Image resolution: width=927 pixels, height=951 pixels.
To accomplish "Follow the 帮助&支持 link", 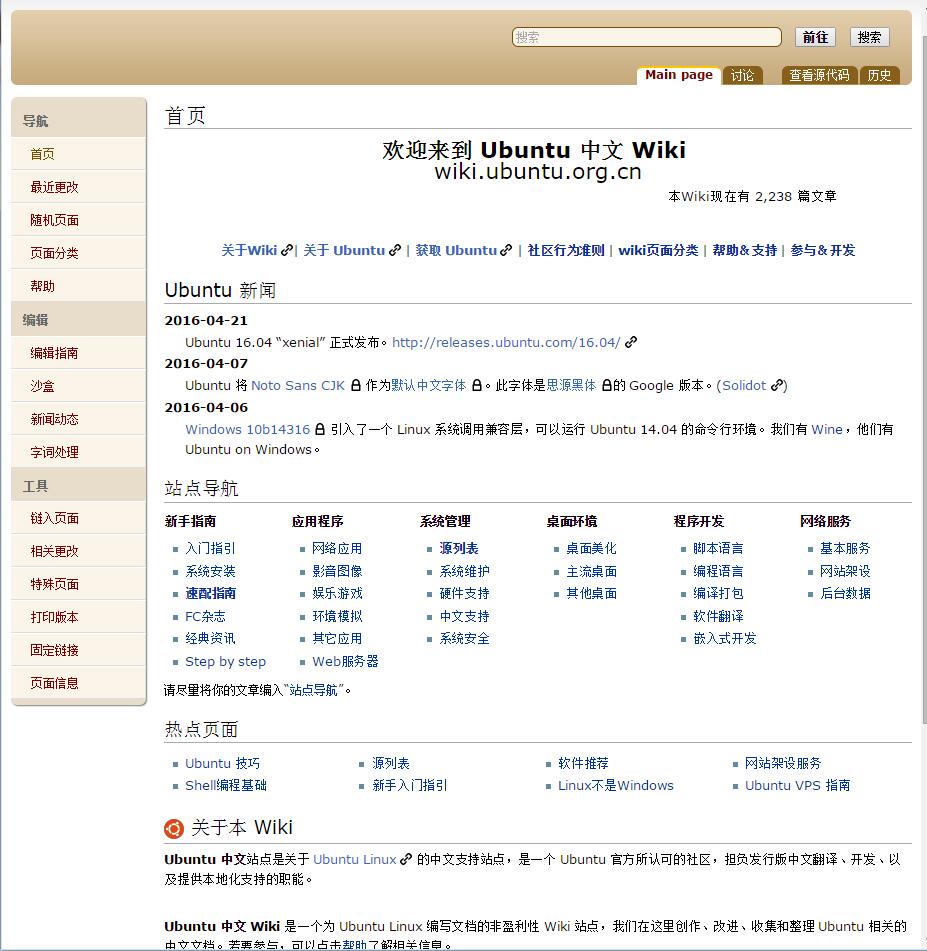I will point(744,250).
